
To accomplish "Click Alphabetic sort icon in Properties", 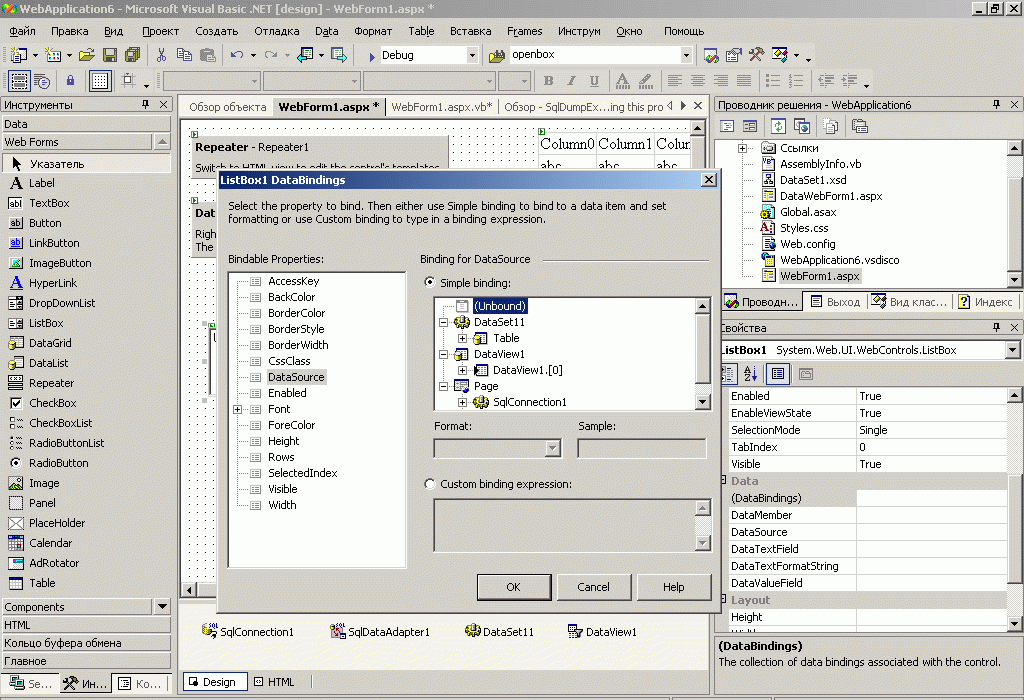I will click(751, 374).
